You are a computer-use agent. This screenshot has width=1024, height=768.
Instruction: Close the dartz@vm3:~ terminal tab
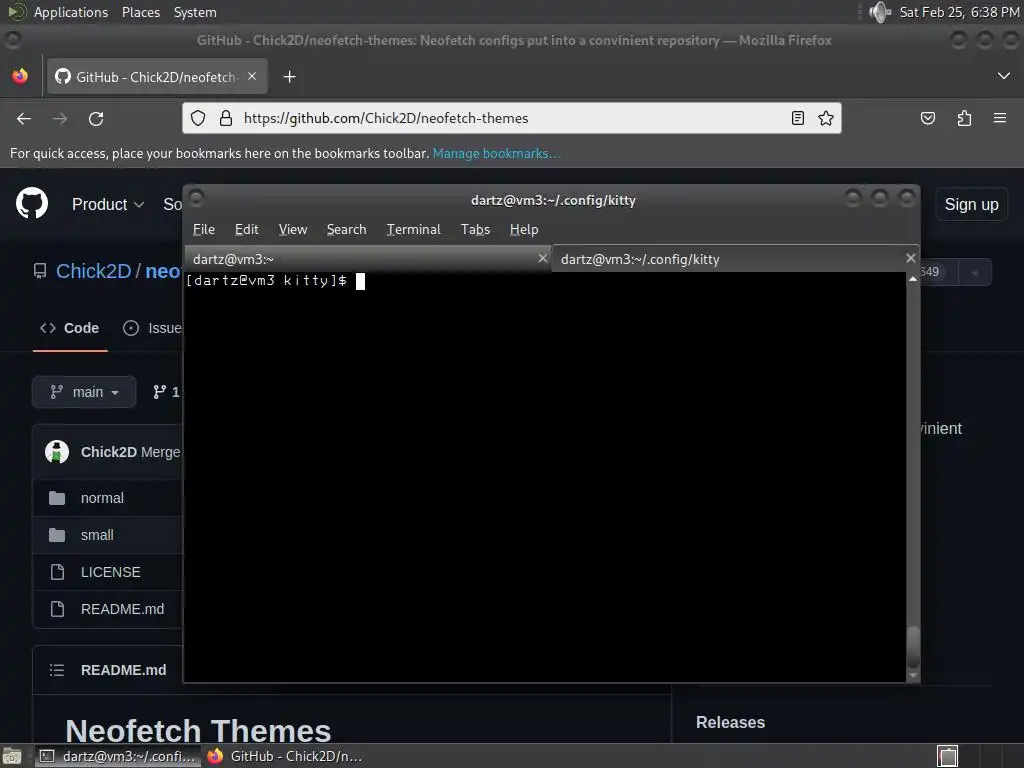coord(542,258)
